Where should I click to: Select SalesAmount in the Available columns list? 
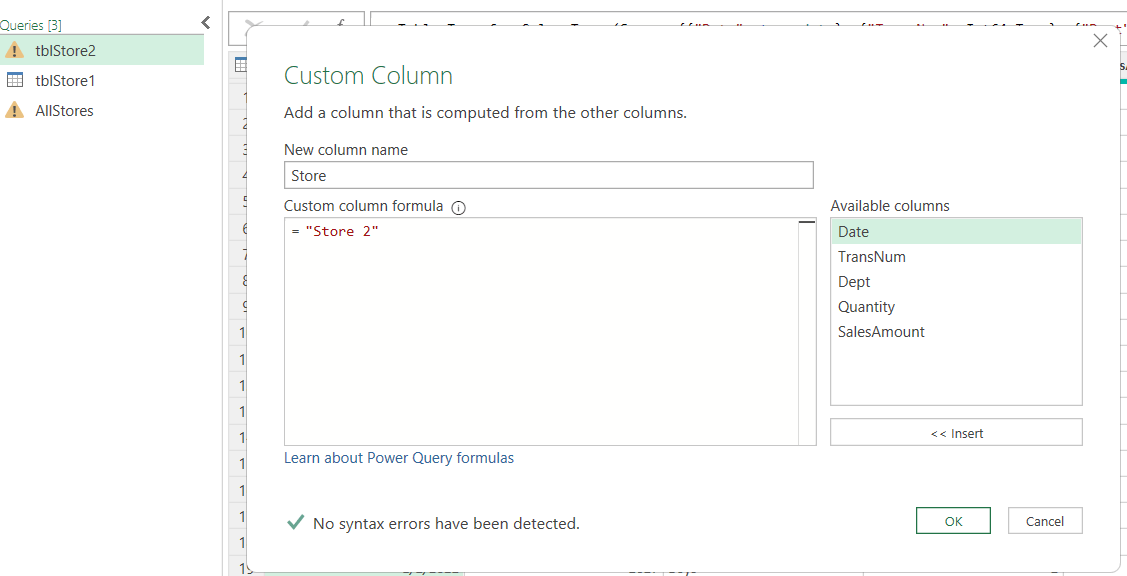coord(881,331)
